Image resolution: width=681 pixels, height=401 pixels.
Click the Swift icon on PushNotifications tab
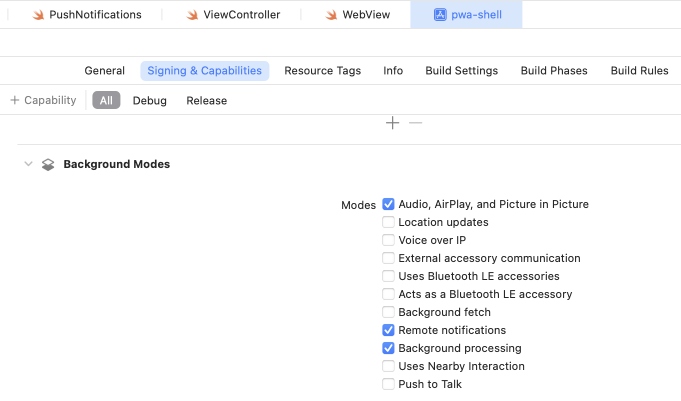click(x=38, y=15)
